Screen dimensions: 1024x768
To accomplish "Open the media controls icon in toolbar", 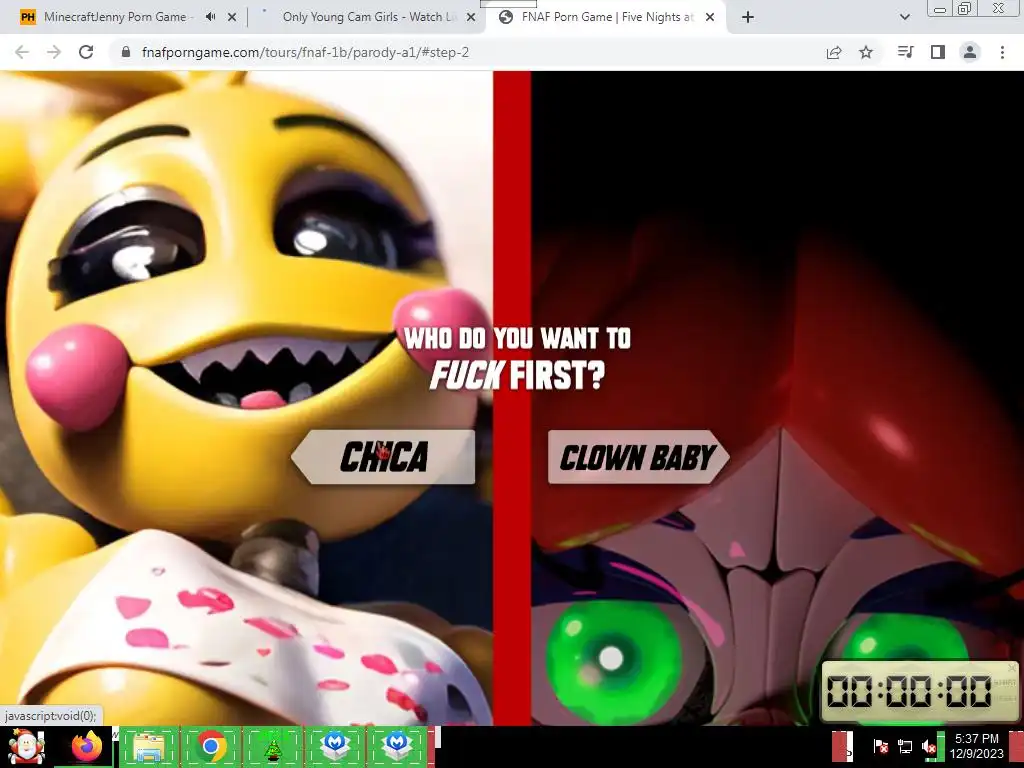I will [x=905, y=52].
